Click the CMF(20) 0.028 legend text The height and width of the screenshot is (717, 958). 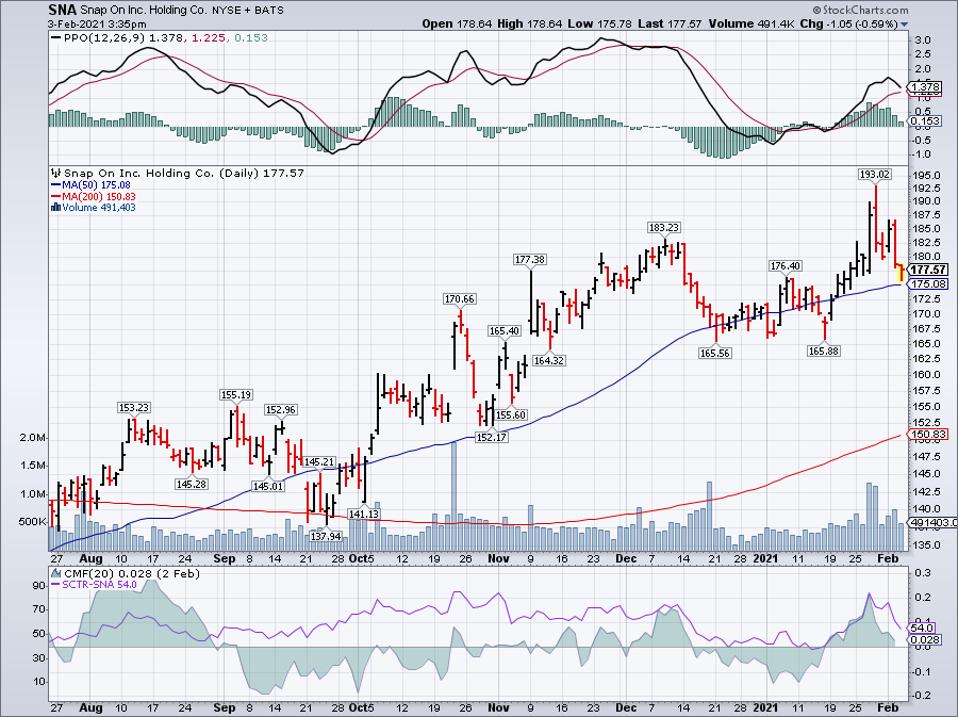(131, 574)
